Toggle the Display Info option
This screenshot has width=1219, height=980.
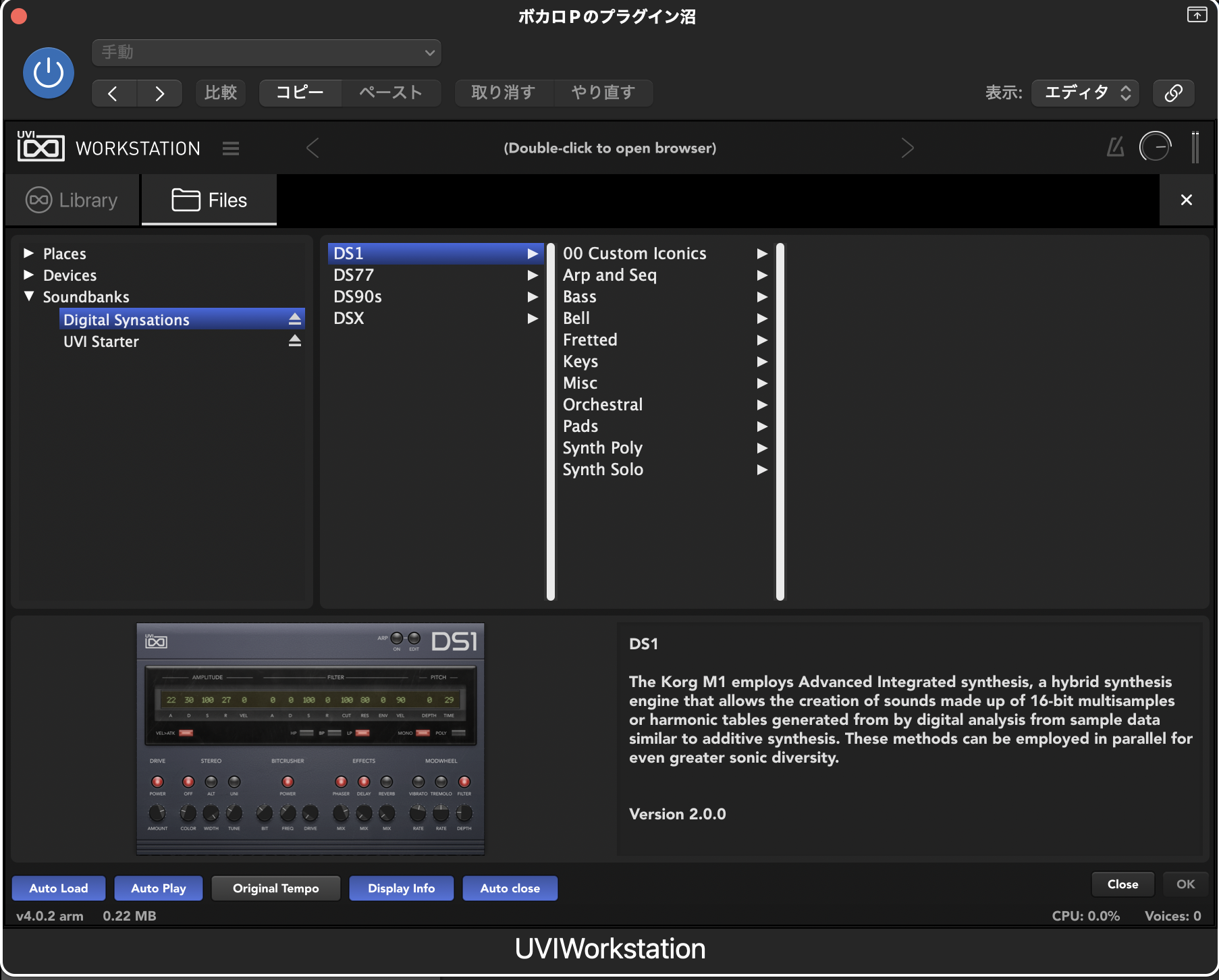pos(402,888)
